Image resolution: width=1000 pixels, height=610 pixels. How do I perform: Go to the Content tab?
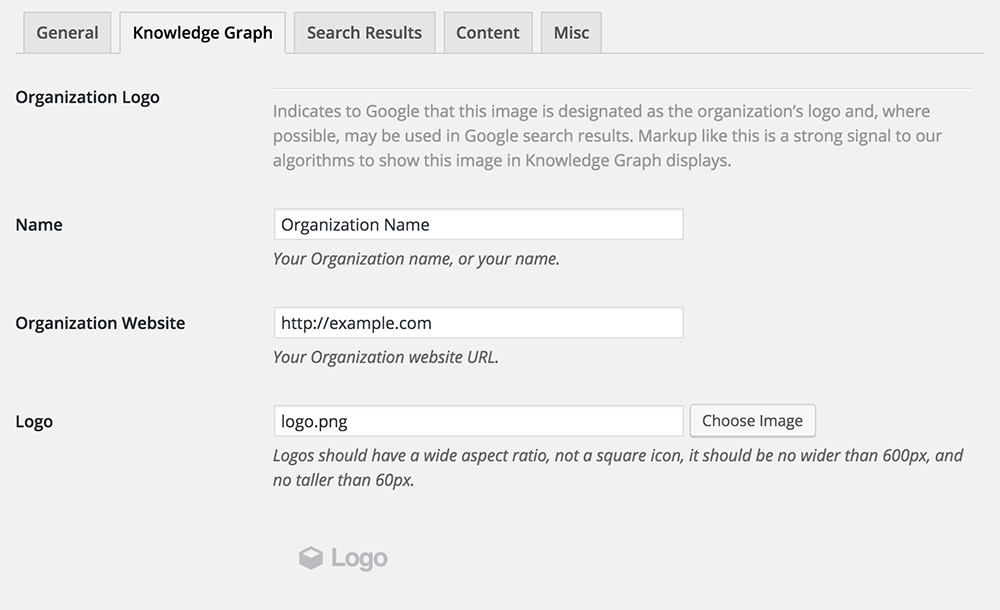[x=487, y=33]
